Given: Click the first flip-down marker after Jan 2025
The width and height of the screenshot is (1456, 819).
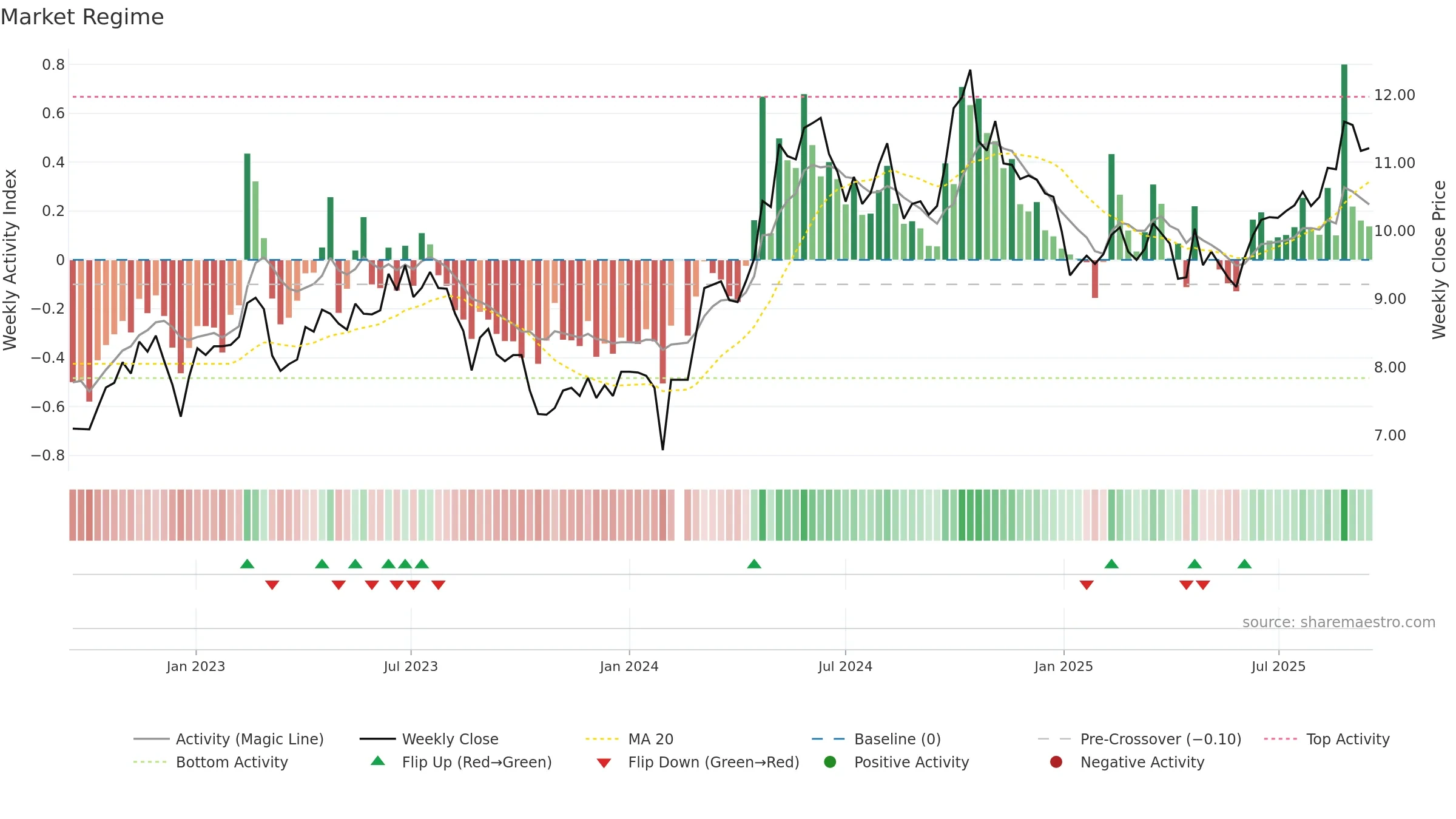Looking at the screenshot, I should pyautogui.click(x=1087, y=585).
